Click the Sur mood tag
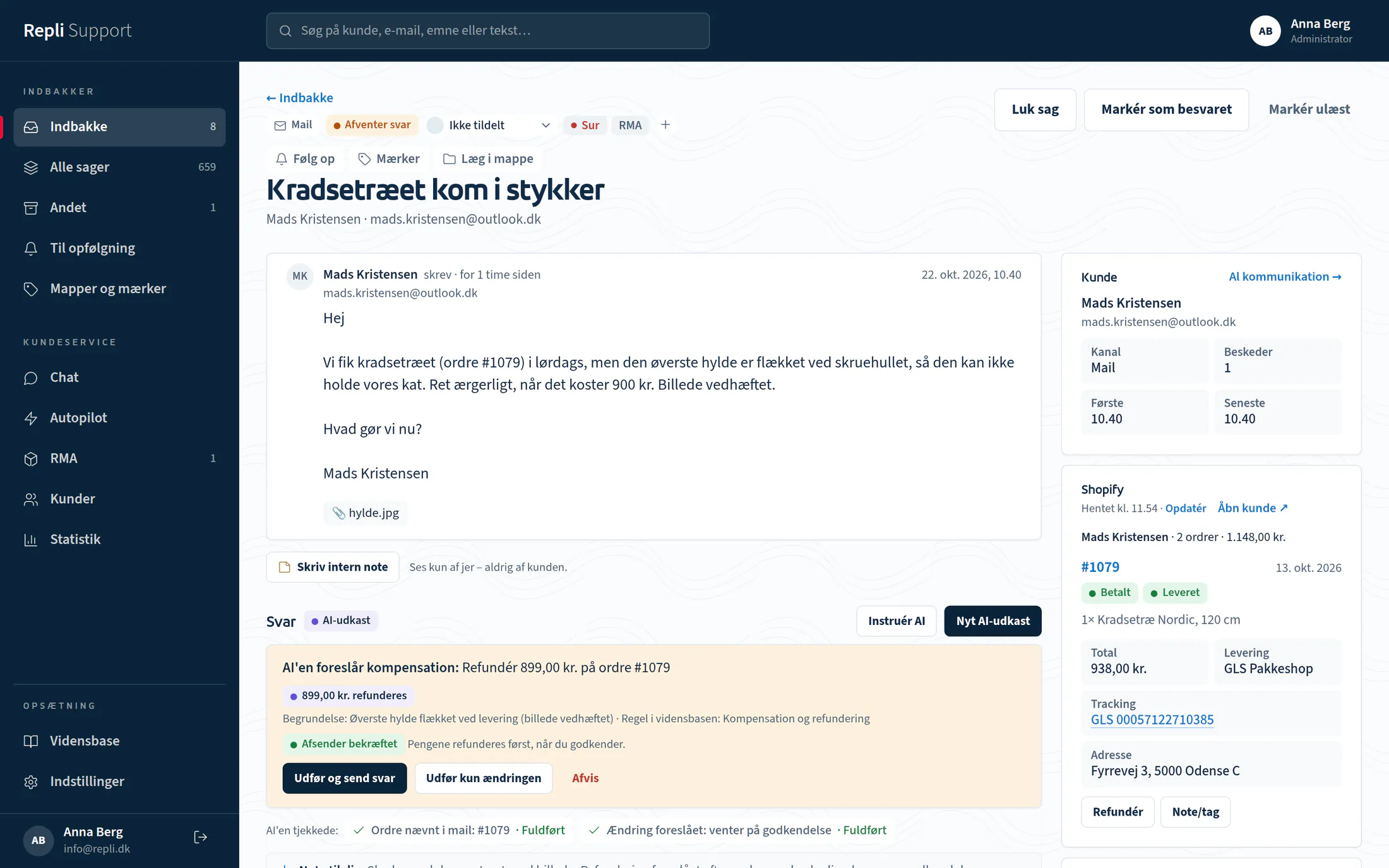This screenshot has height=868, width=1389. coord(585,125)
